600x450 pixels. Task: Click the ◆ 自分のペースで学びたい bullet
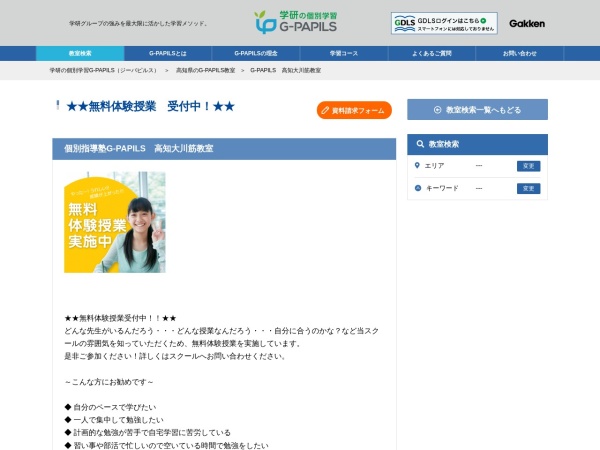110,407
